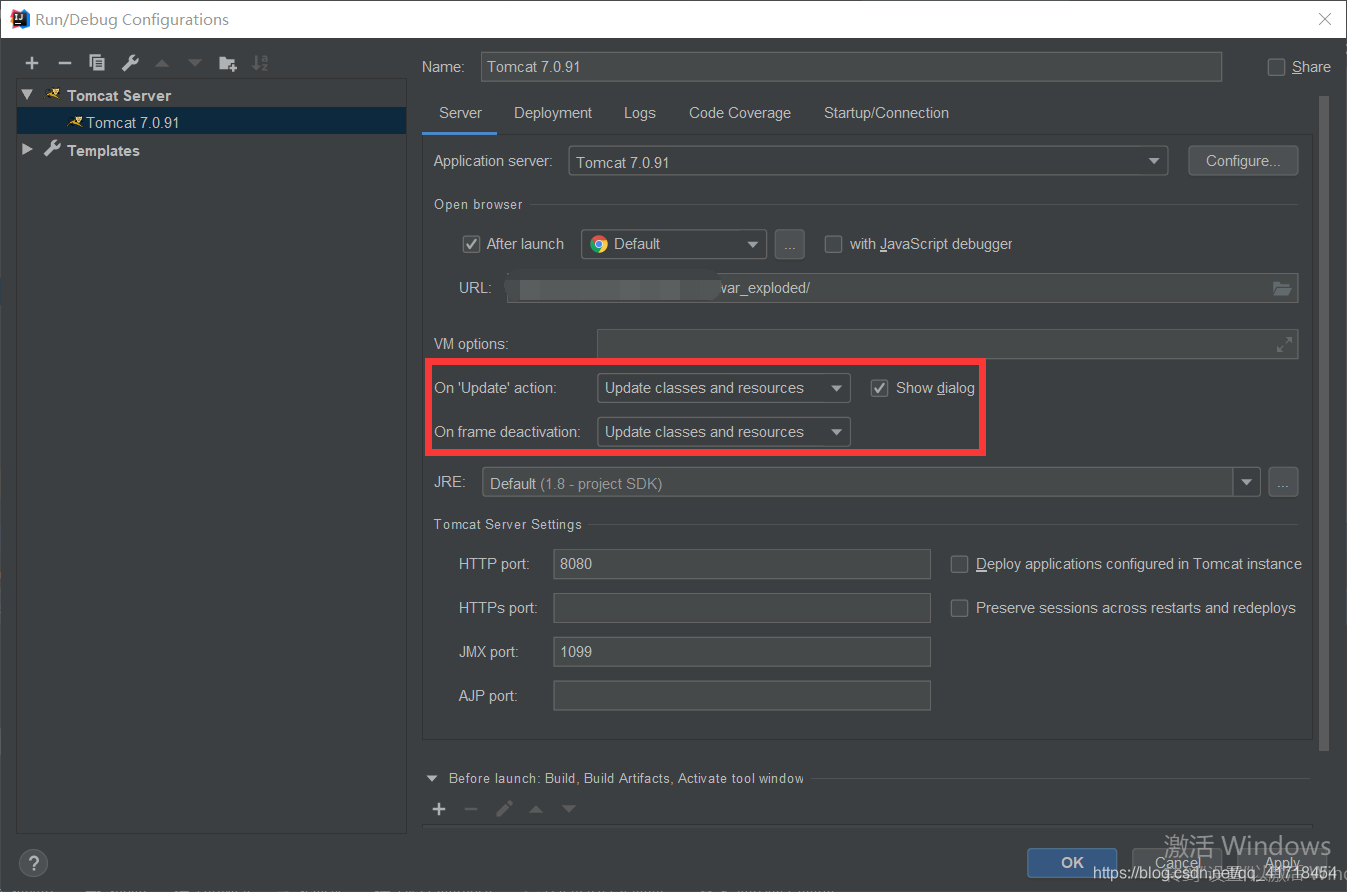
Task: Move before launch task up
Action: pyautogui.click(x=536, y=808)
